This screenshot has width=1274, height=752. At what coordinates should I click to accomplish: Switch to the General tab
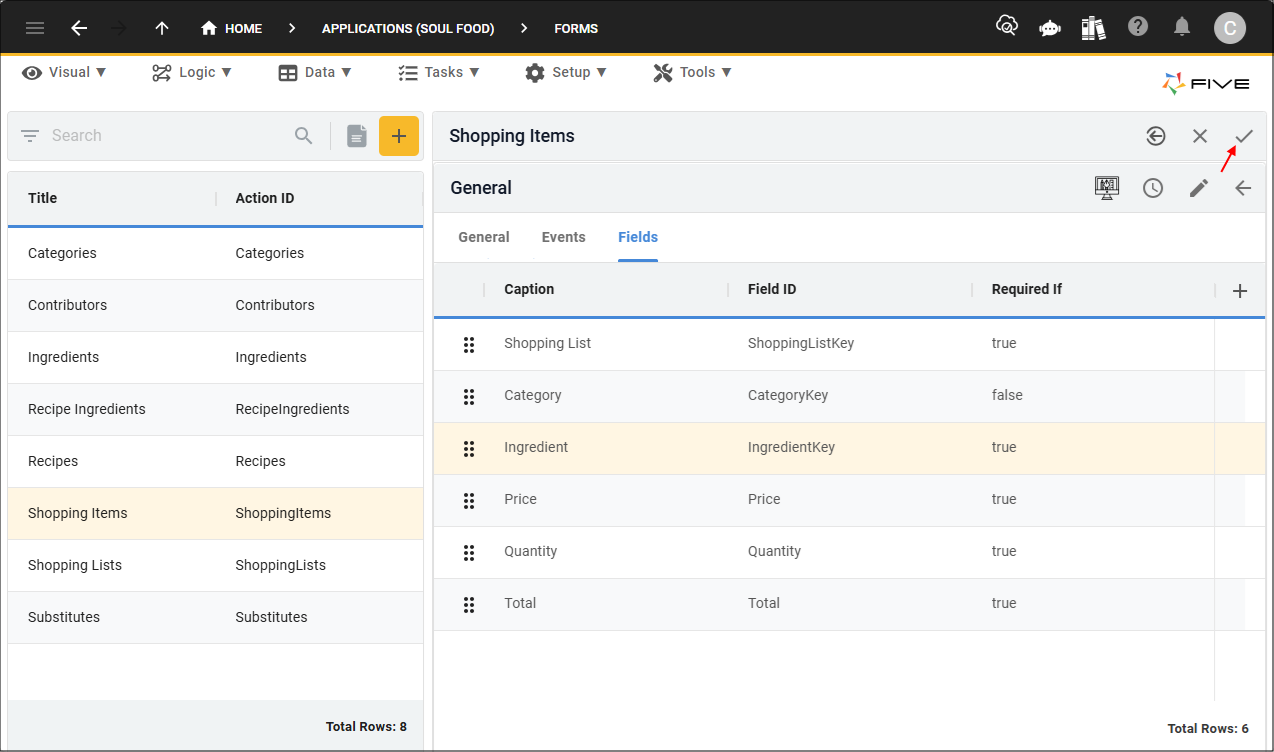pyautogui.click(x=484, y=237)
